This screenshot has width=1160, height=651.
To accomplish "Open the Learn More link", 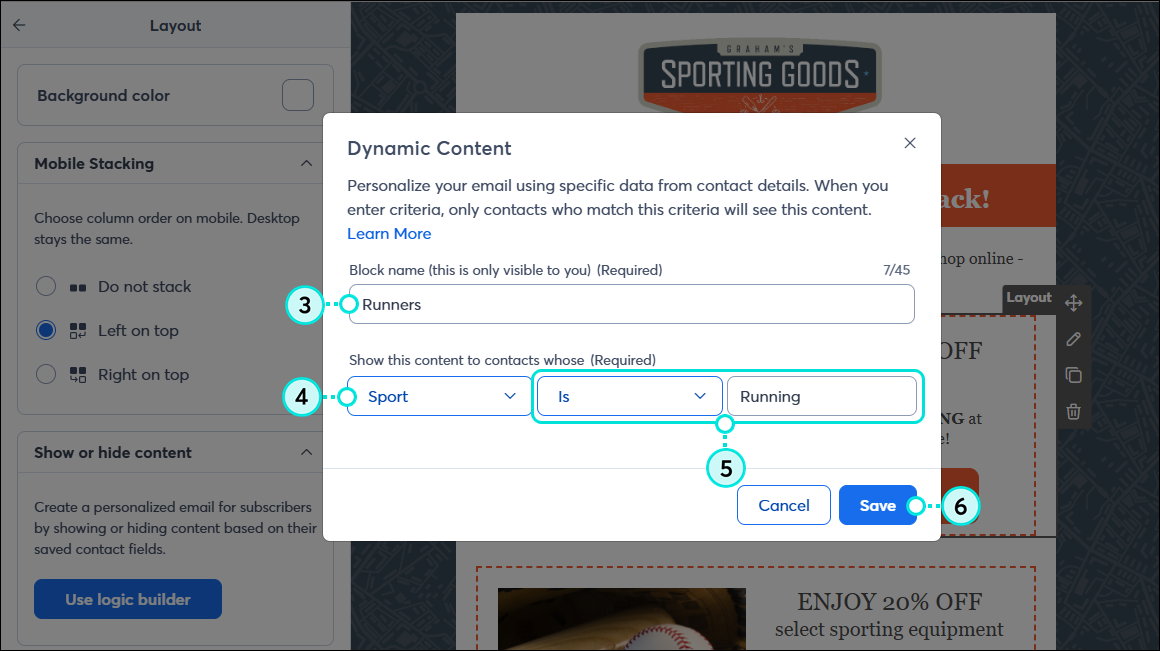I will click(389, 233).
